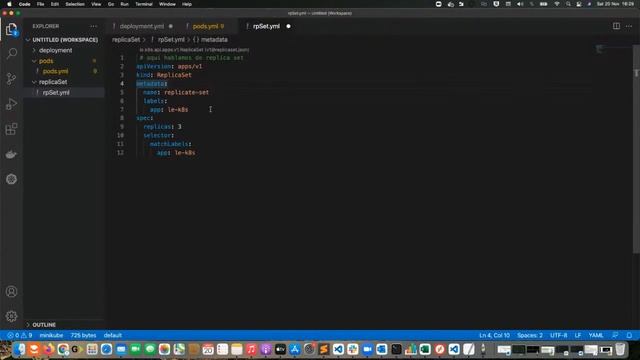640x360 pixels.
Task: Close rpSet.yml via unsaved dot
Action: click(289, 26)
